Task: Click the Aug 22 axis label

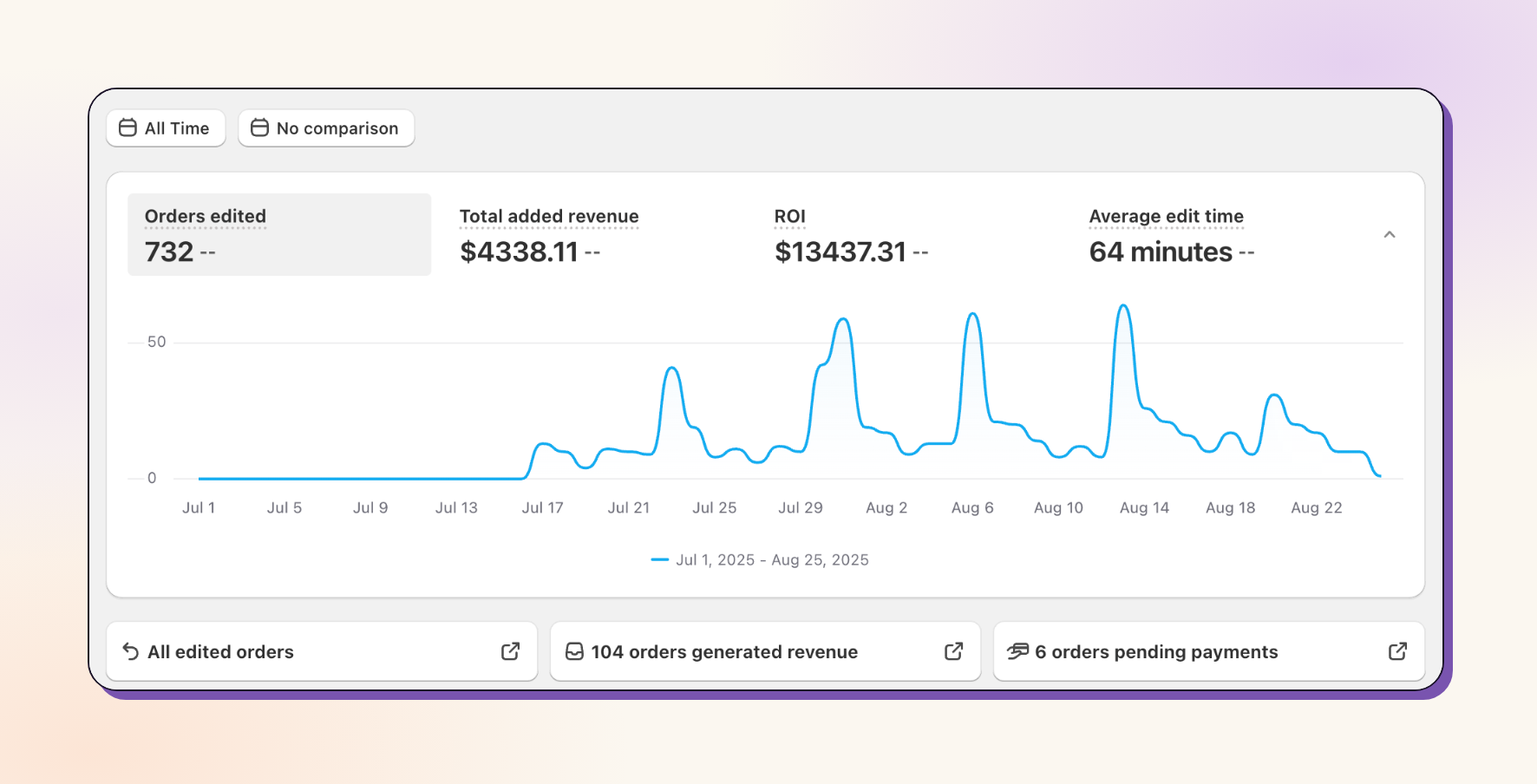Action: [1316, 508]
